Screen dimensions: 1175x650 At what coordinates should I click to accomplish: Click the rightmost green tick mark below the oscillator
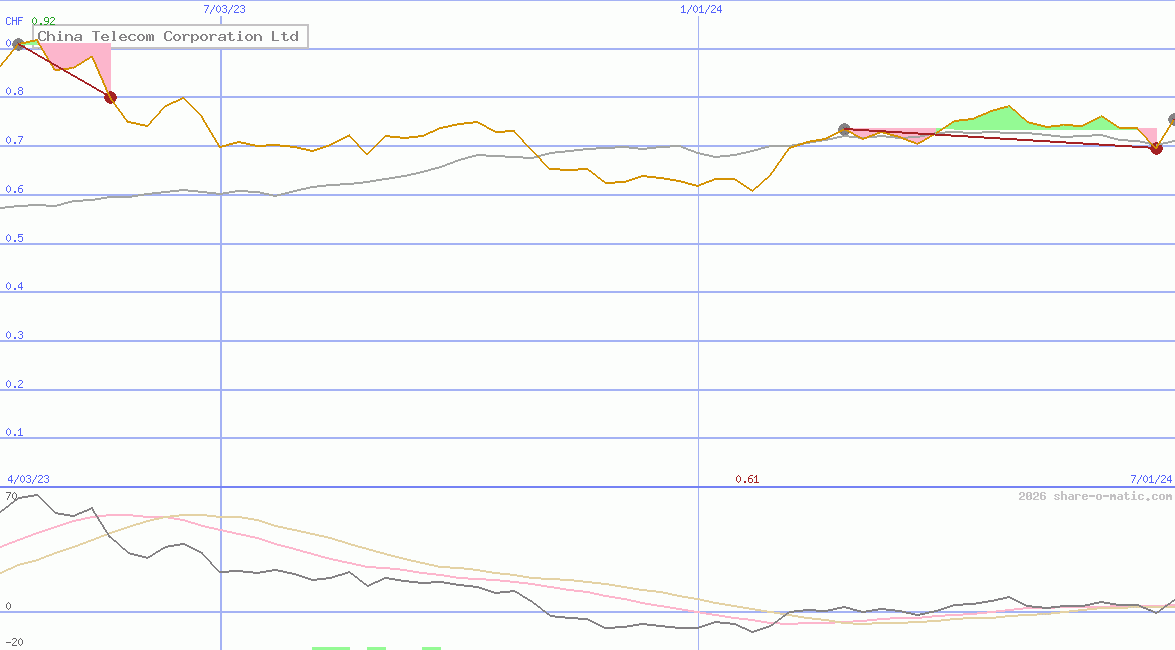tap(431, 647)
